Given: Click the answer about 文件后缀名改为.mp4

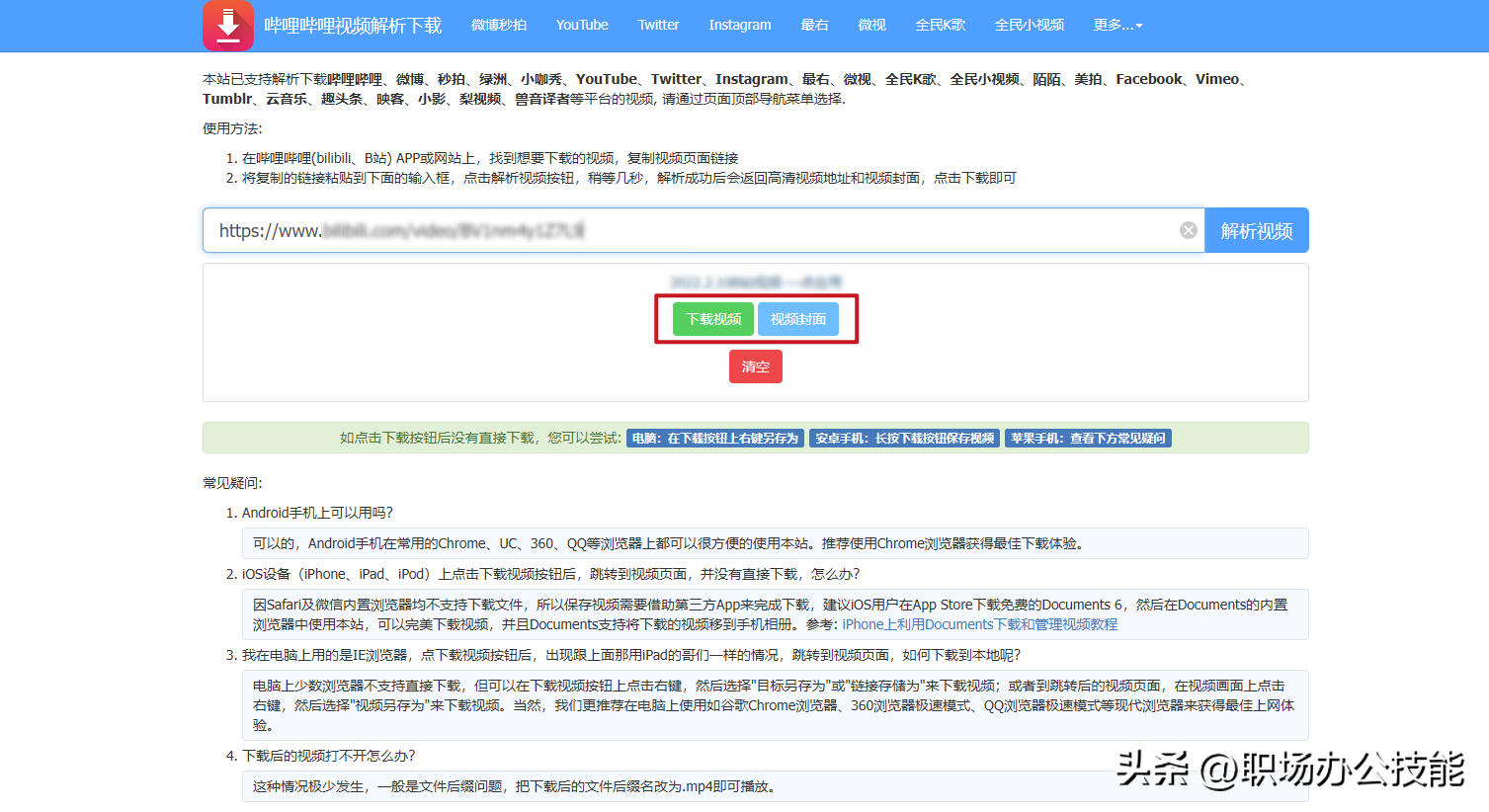Looking at the screenshot, I should point(776,786).
